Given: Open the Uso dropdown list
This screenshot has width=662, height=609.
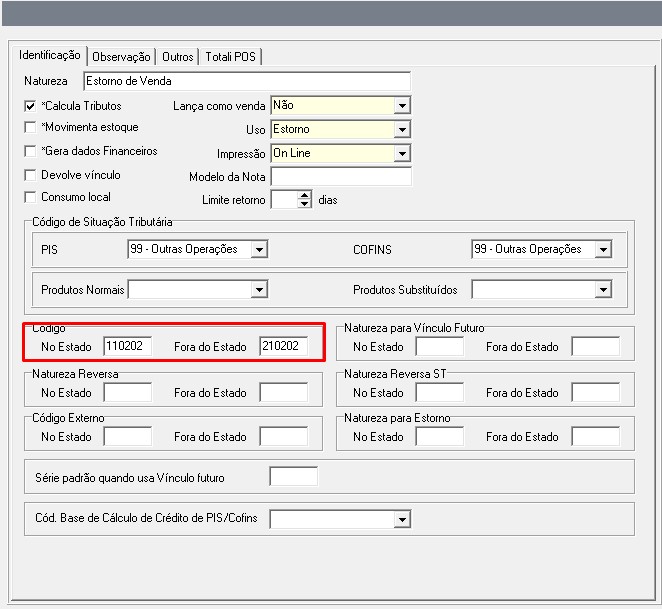Looking at the screenshot, I should pos(402,129).
